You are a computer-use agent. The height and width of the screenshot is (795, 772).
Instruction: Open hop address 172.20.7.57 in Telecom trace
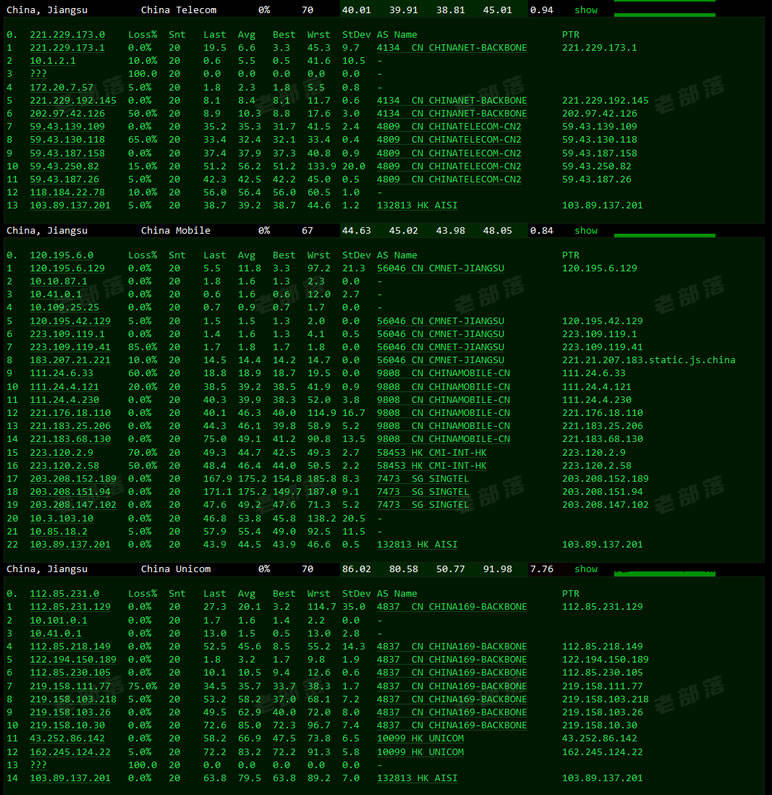[62, 88]
